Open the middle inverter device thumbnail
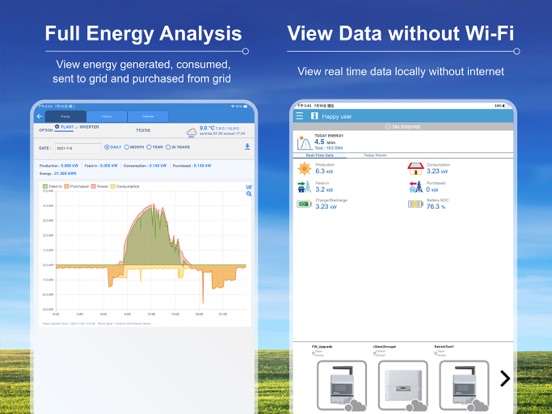 click(403, 385)
